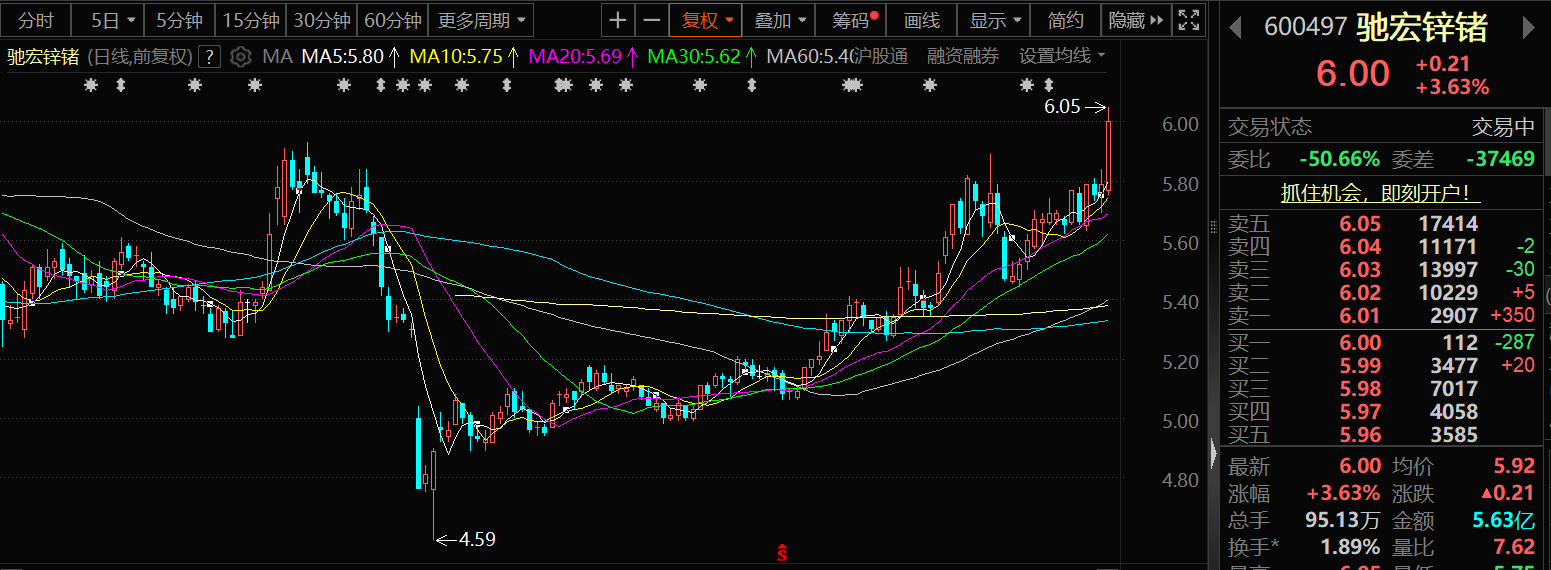The width and height of the screenshot is (1551, 570).
Task: Open the 设置均线 dropdown
Action: click(x=1062, y=56)
